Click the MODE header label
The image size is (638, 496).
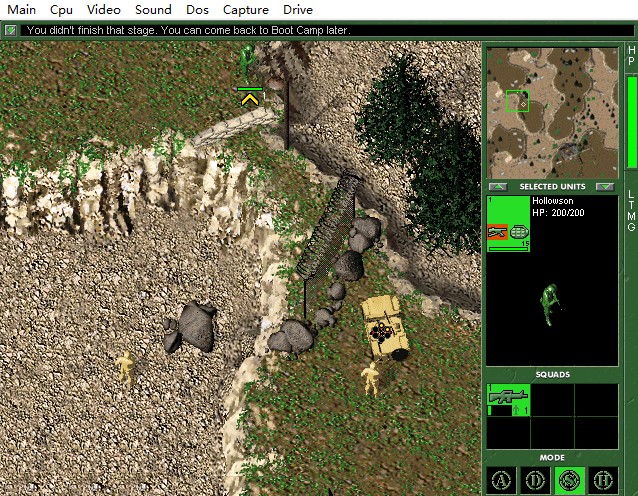click(x=552, y=457)
